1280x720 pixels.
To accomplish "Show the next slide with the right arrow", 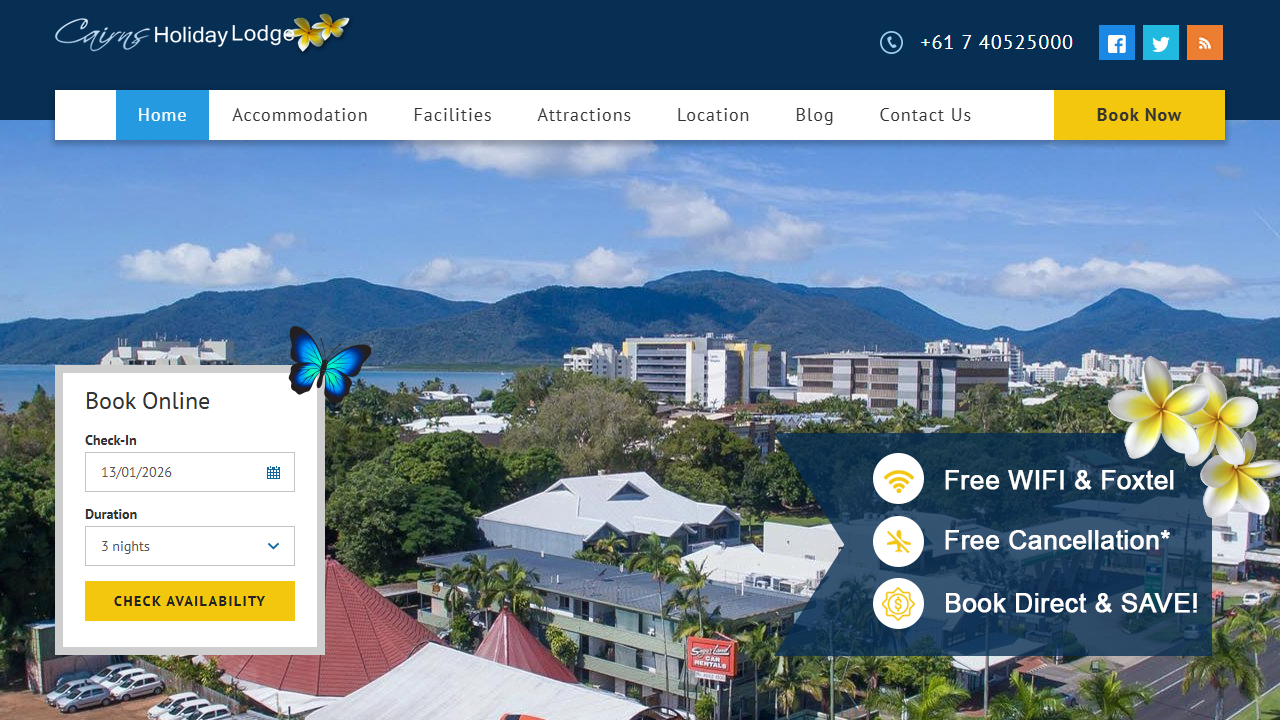I will point(1268,223).
